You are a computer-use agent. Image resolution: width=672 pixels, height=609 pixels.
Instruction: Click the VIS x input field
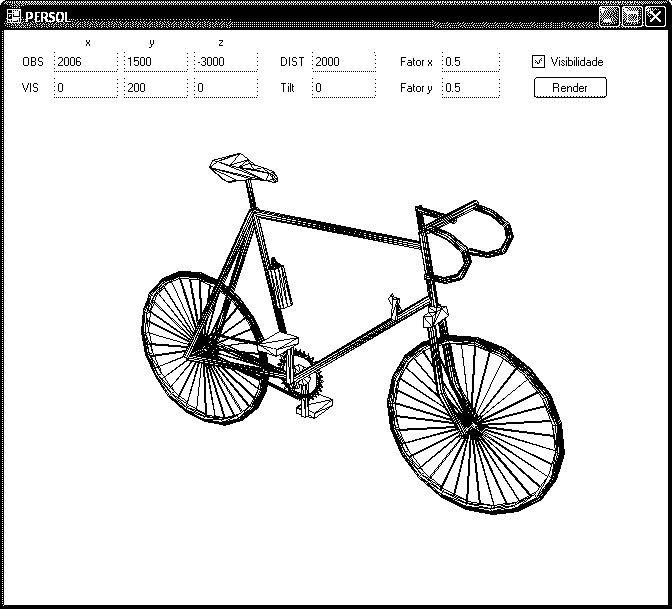[x=85, y=88]
